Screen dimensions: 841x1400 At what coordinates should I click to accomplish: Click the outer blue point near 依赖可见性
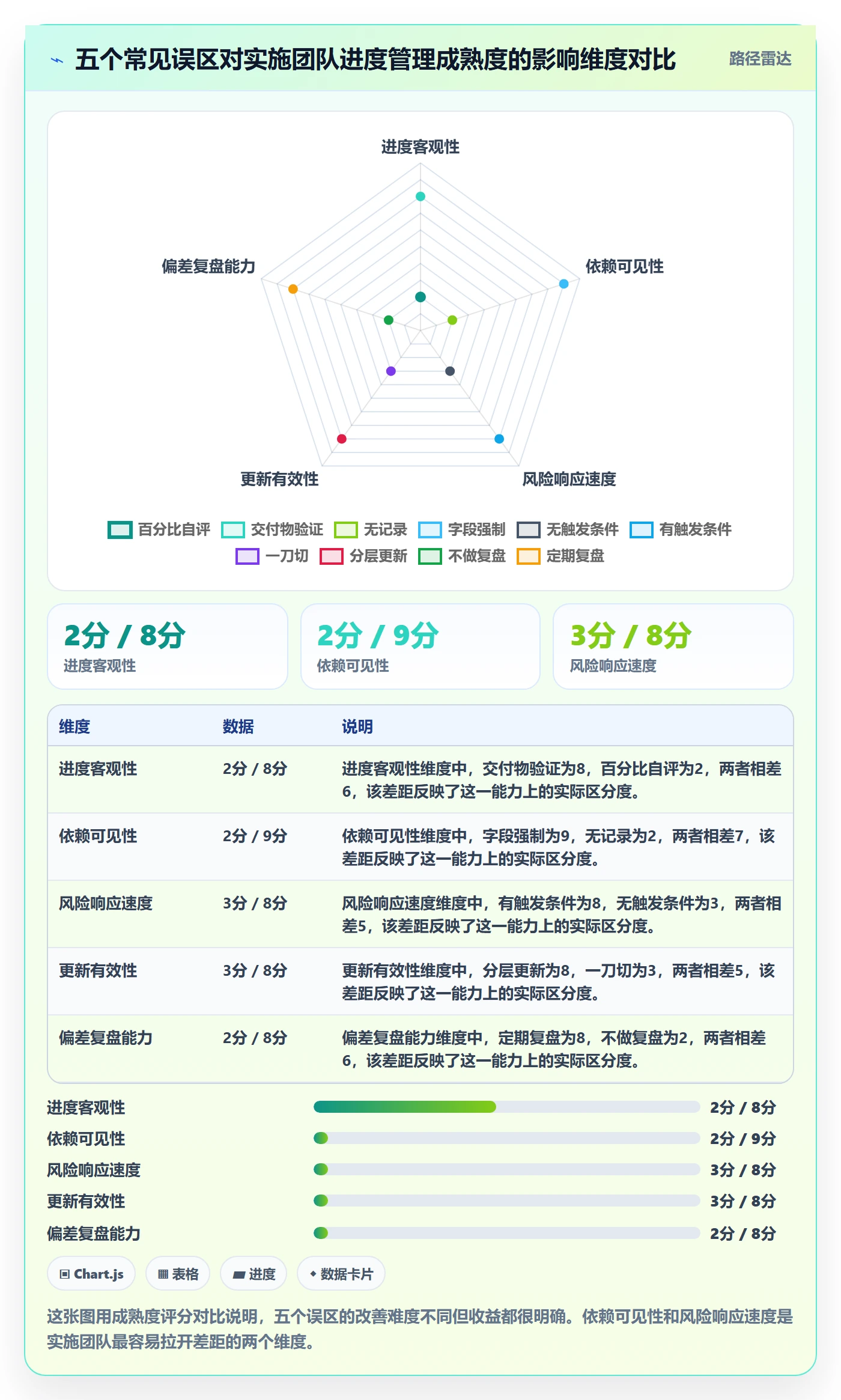pyautogui.click(x=563, y=284)
